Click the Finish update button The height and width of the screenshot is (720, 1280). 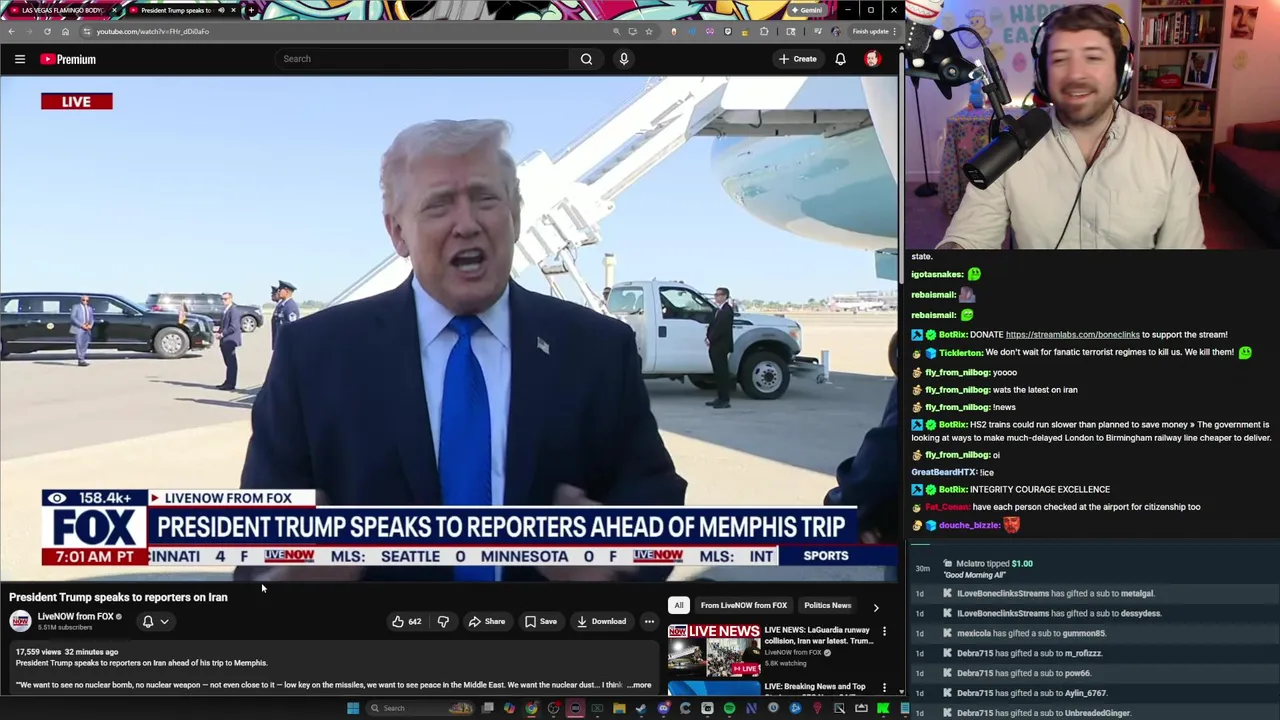[873, 31]
